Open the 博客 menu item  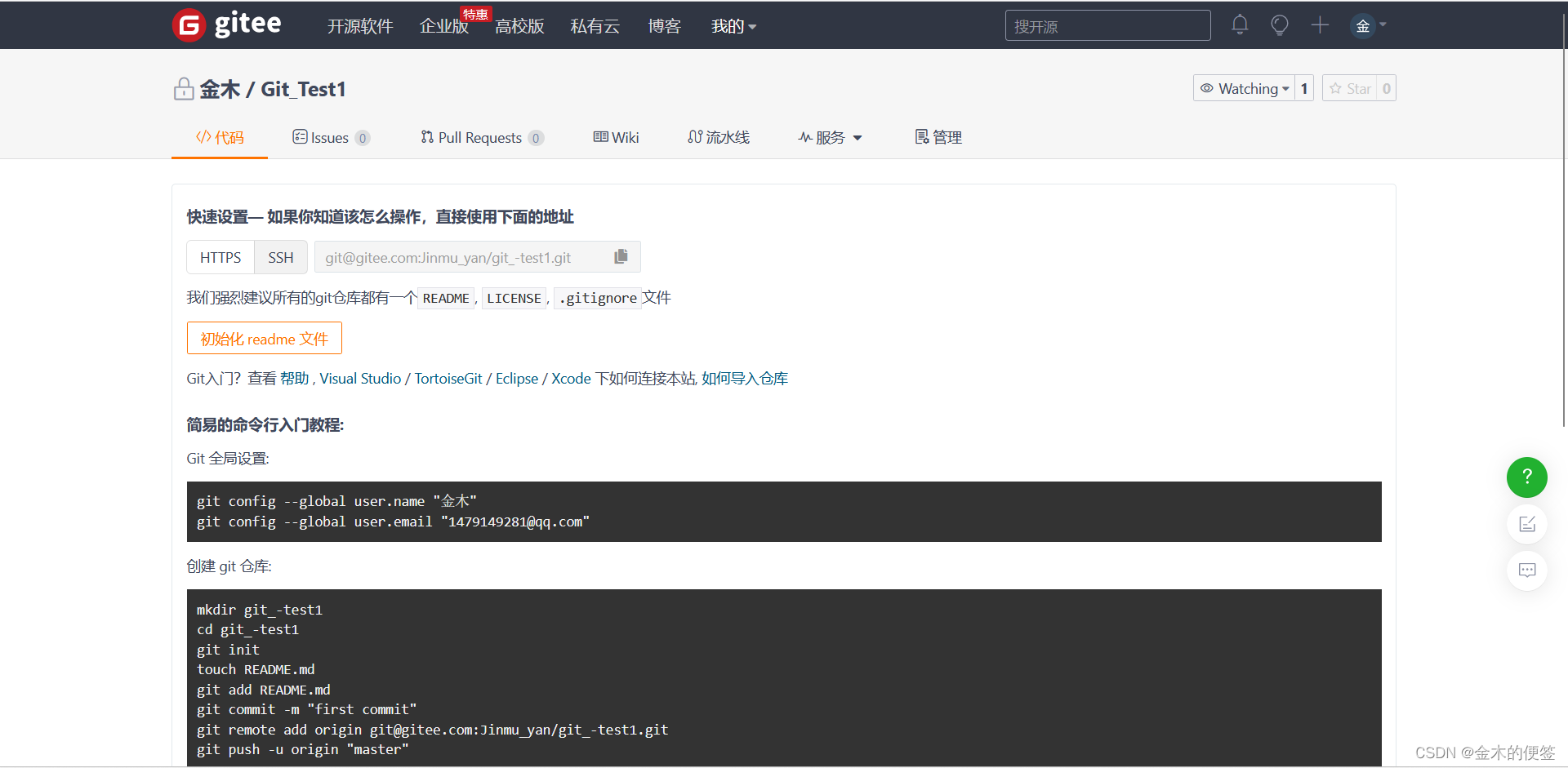[664, 26]
